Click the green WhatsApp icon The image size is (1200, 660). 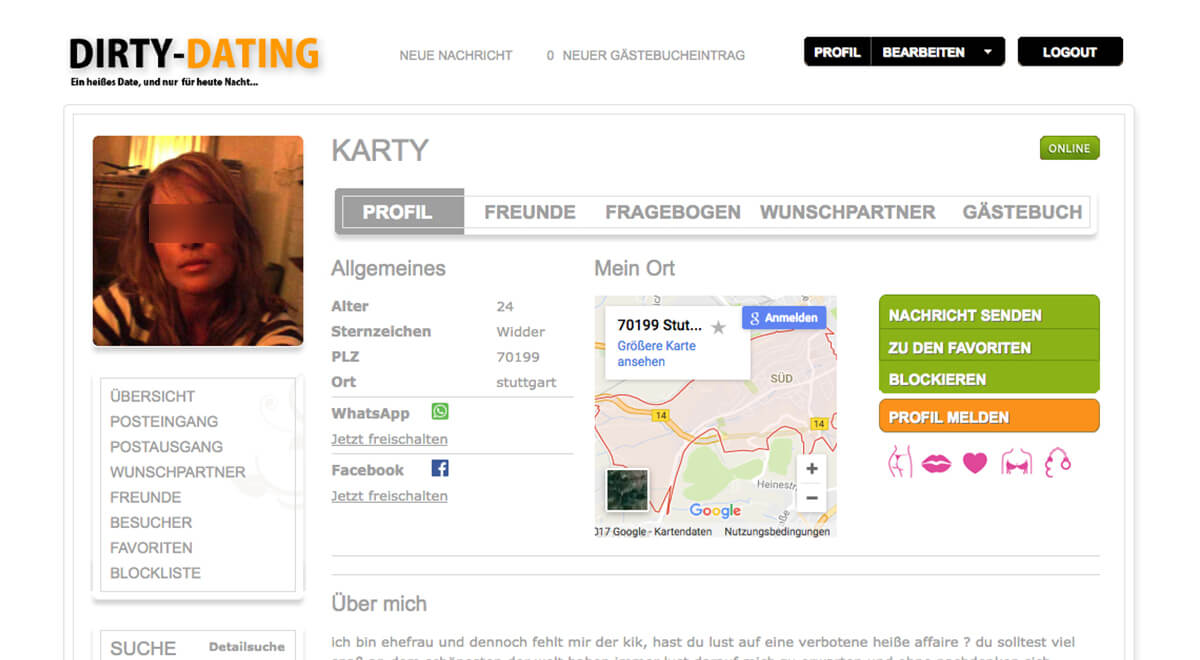pos(440,412)
